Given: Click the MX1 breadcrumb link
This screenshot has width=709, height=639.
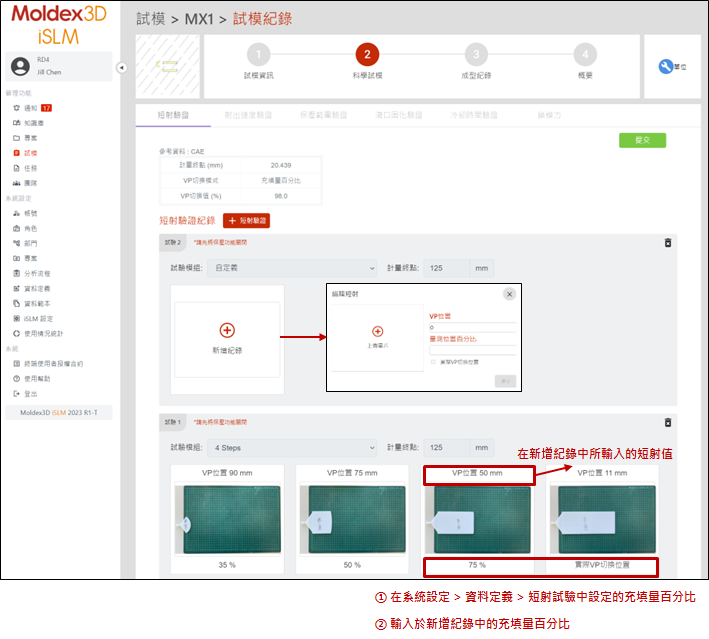Looking at the screenshot, I should pos(199,19).
